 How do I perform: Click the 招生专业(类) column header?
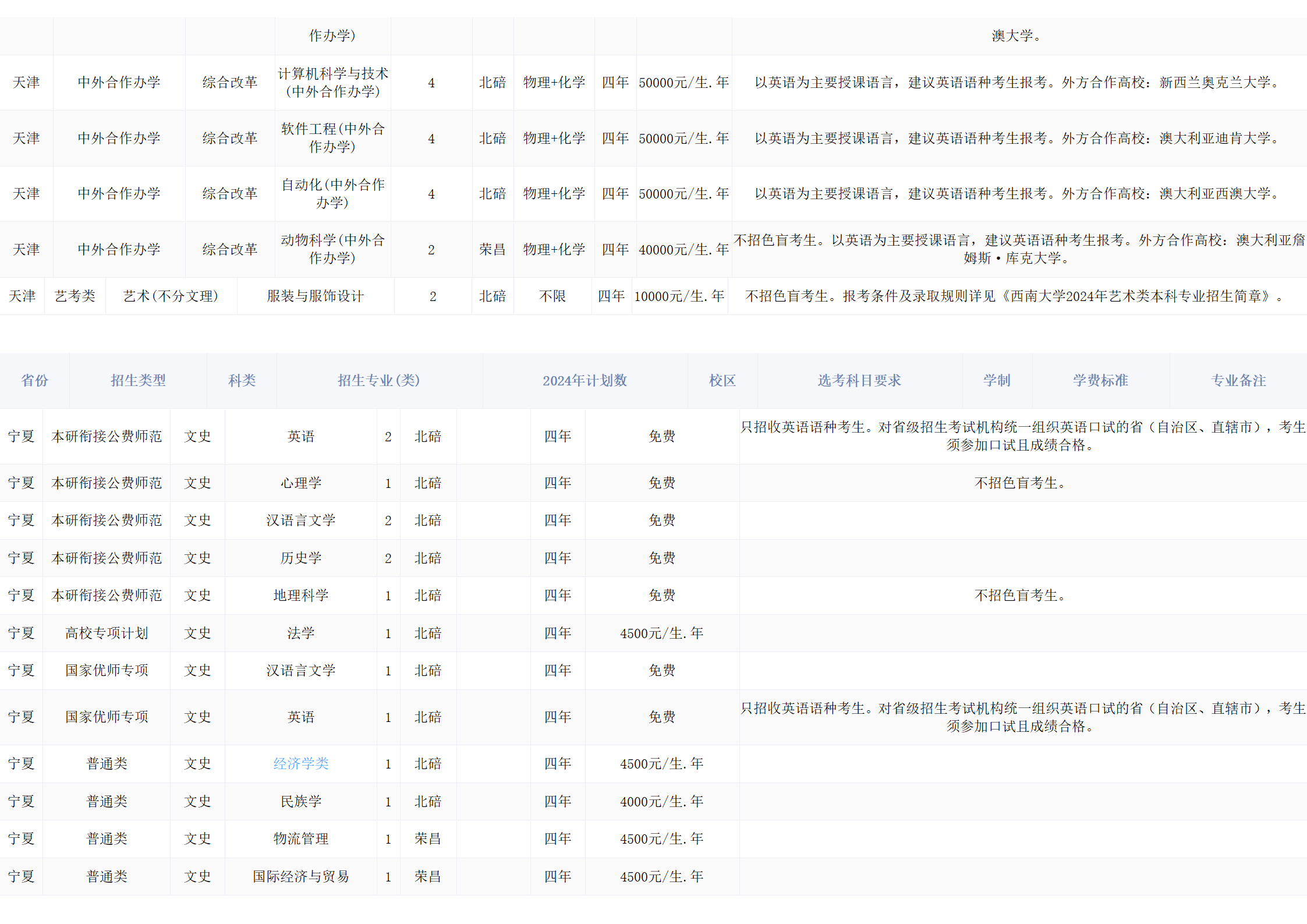379,380
